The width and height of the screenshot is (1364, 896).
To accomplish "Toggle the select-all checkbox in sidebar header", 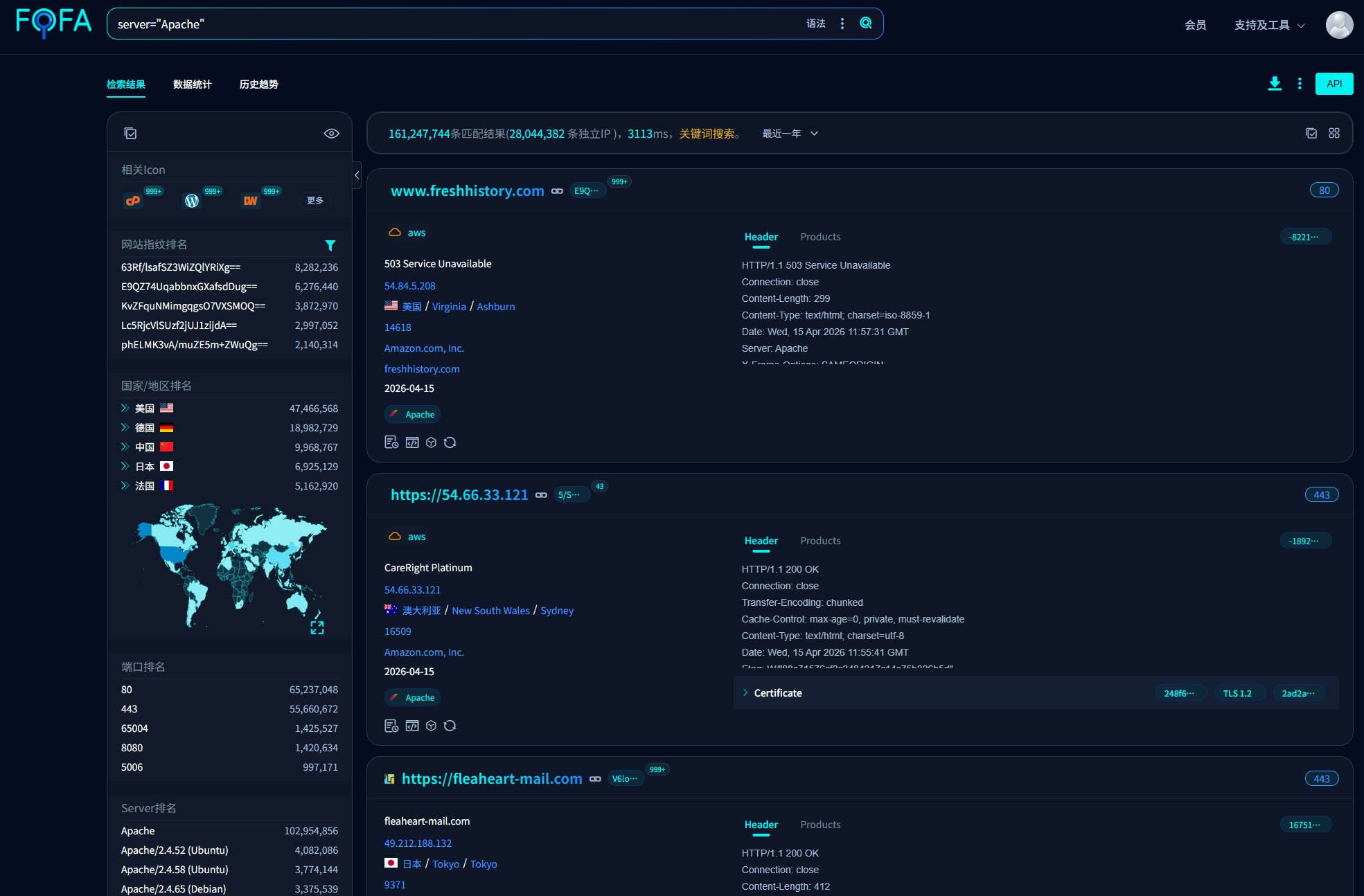I will (130, 134).
